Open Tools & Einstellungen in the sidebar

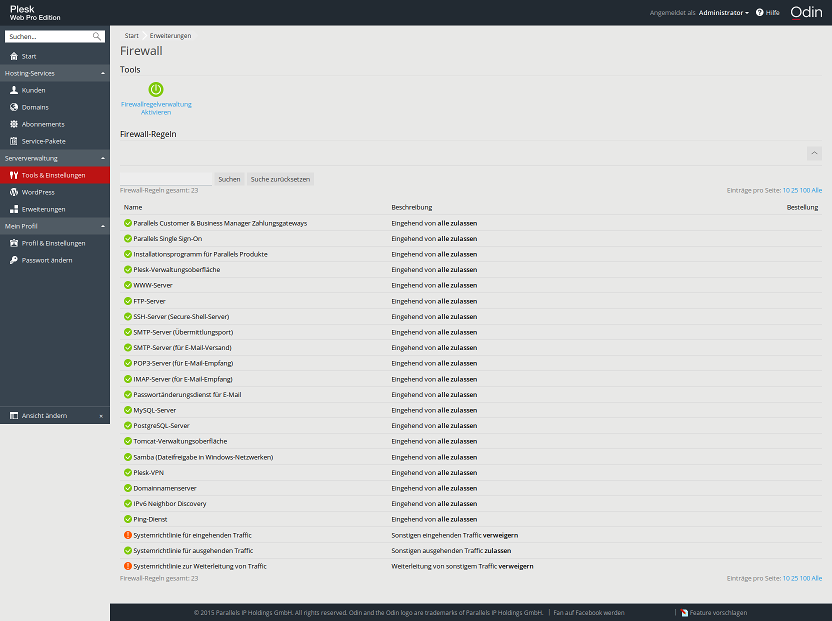tap(55, 175)
